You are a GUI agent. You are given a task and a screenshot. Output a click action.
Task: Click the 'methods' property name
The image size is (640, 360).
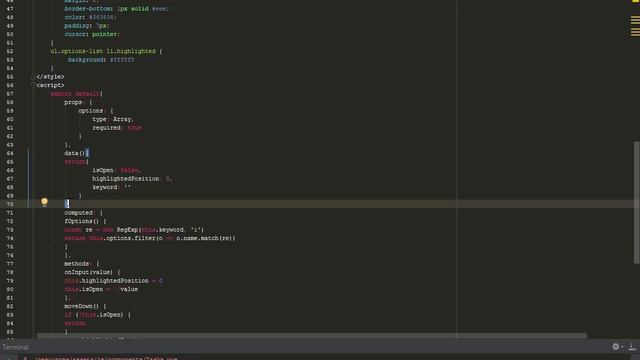76,264
